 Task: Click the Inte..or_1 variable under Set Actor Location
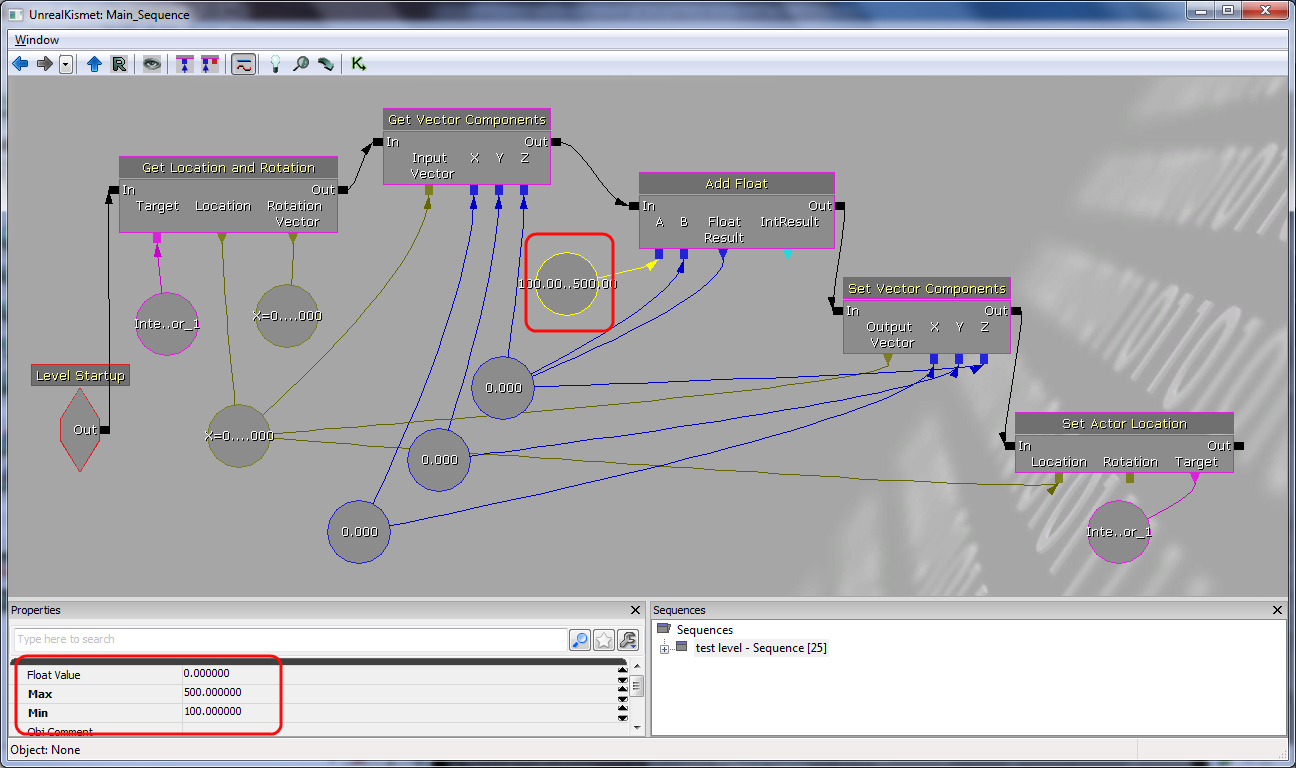pyautogui.click(x=1119, y=532)
